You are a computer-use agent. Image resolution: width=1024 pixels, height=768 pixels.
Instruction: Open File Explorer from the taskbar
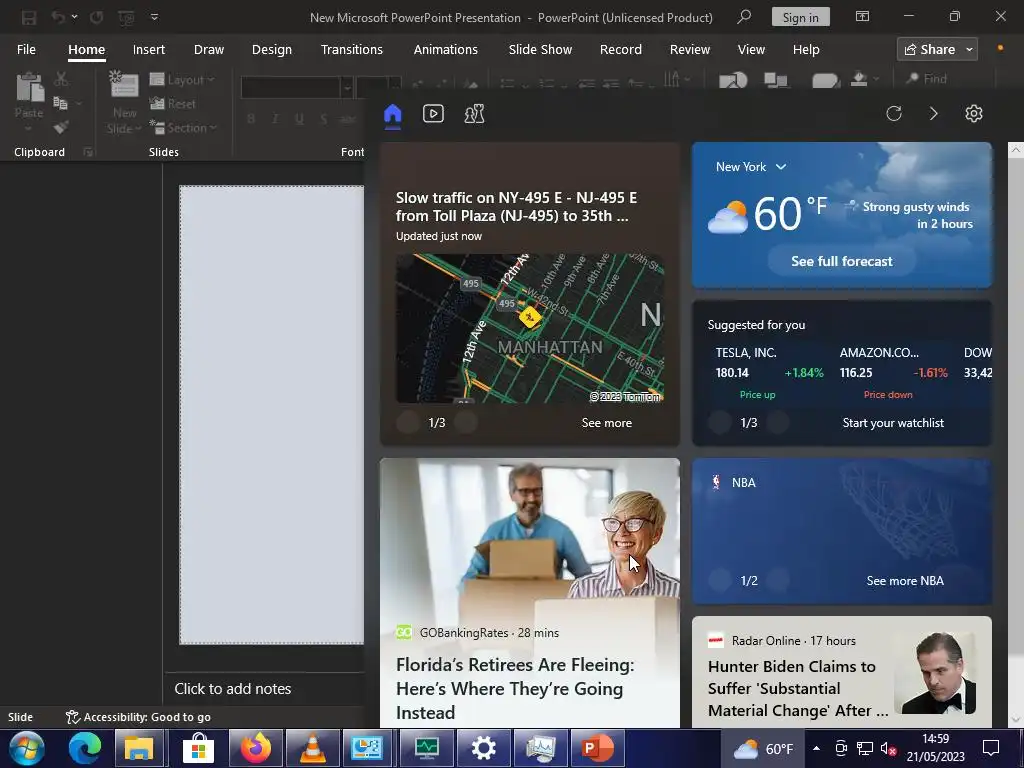click(139, 748)
